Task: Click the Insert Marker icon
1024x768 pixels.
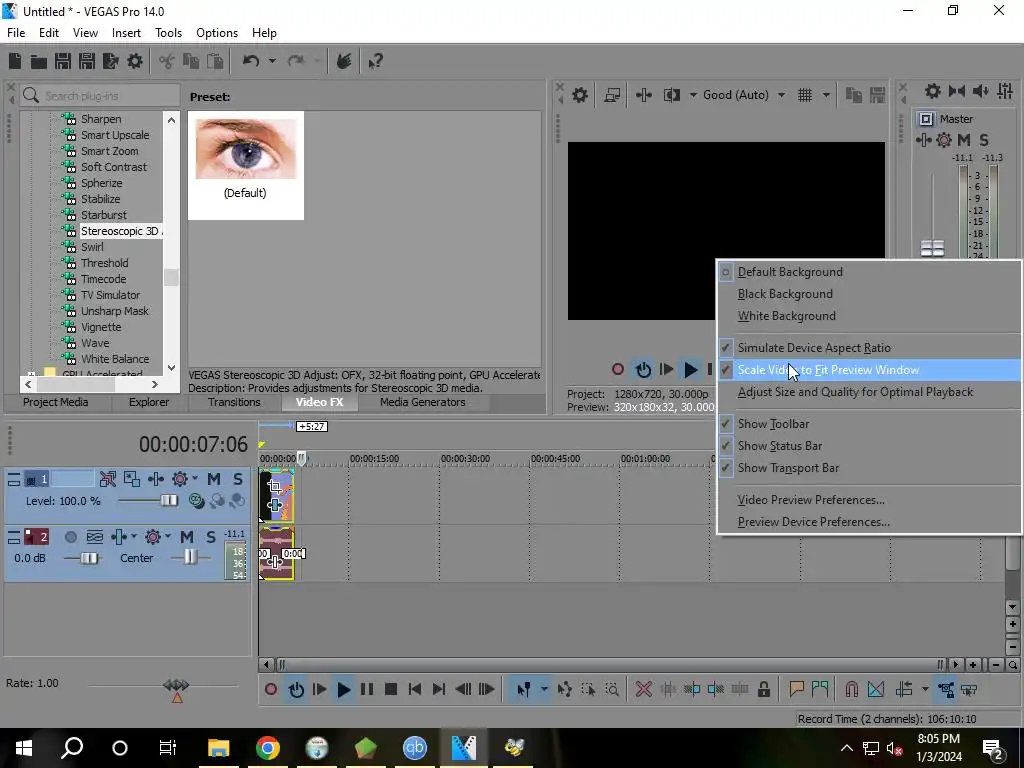Action: pyautogui.click(x=796, y=690)
